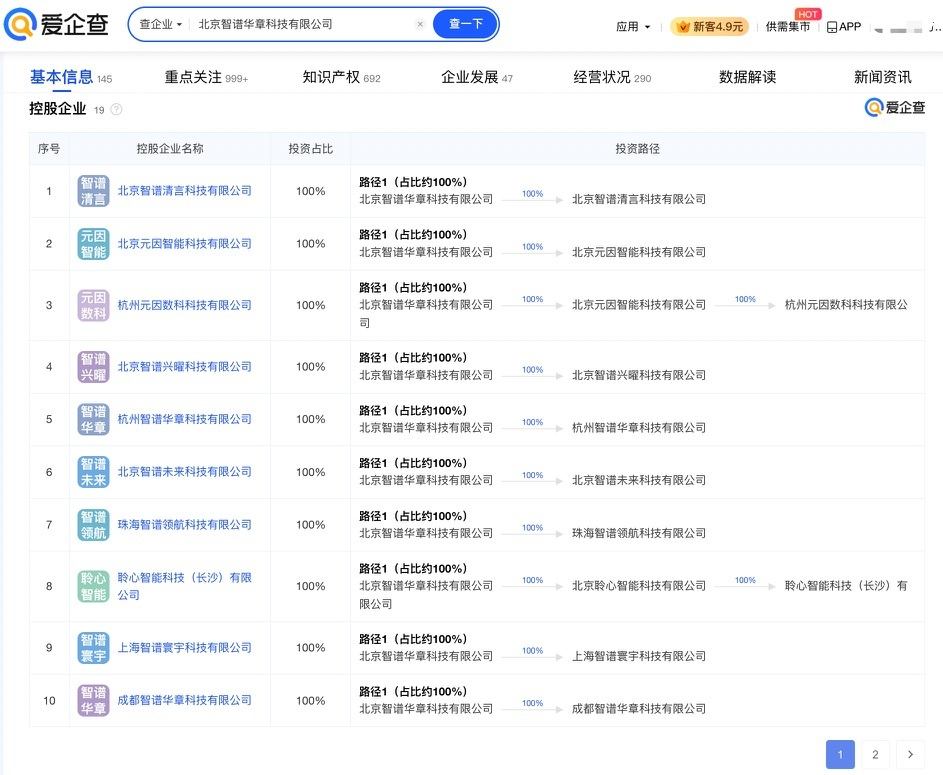Go to next page with arrow
943x775 pixels.
tap(909, 755)
